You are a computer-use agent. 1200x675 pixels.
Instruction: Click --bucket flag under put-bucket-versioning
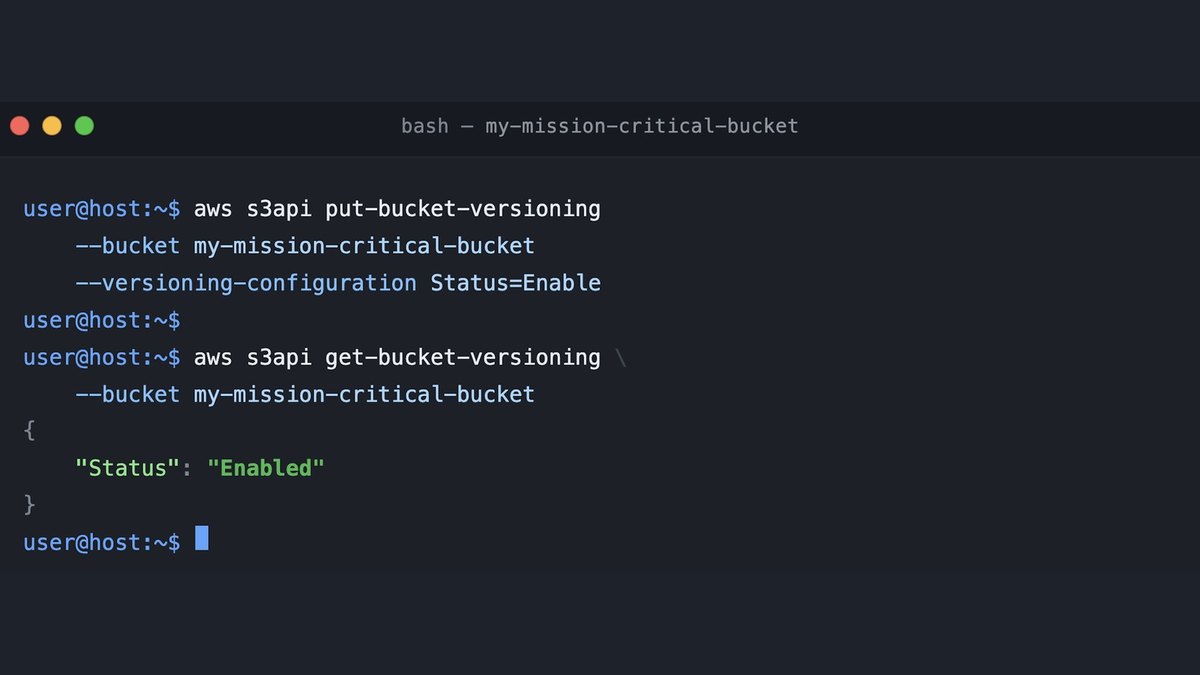[x=128, y=246]
